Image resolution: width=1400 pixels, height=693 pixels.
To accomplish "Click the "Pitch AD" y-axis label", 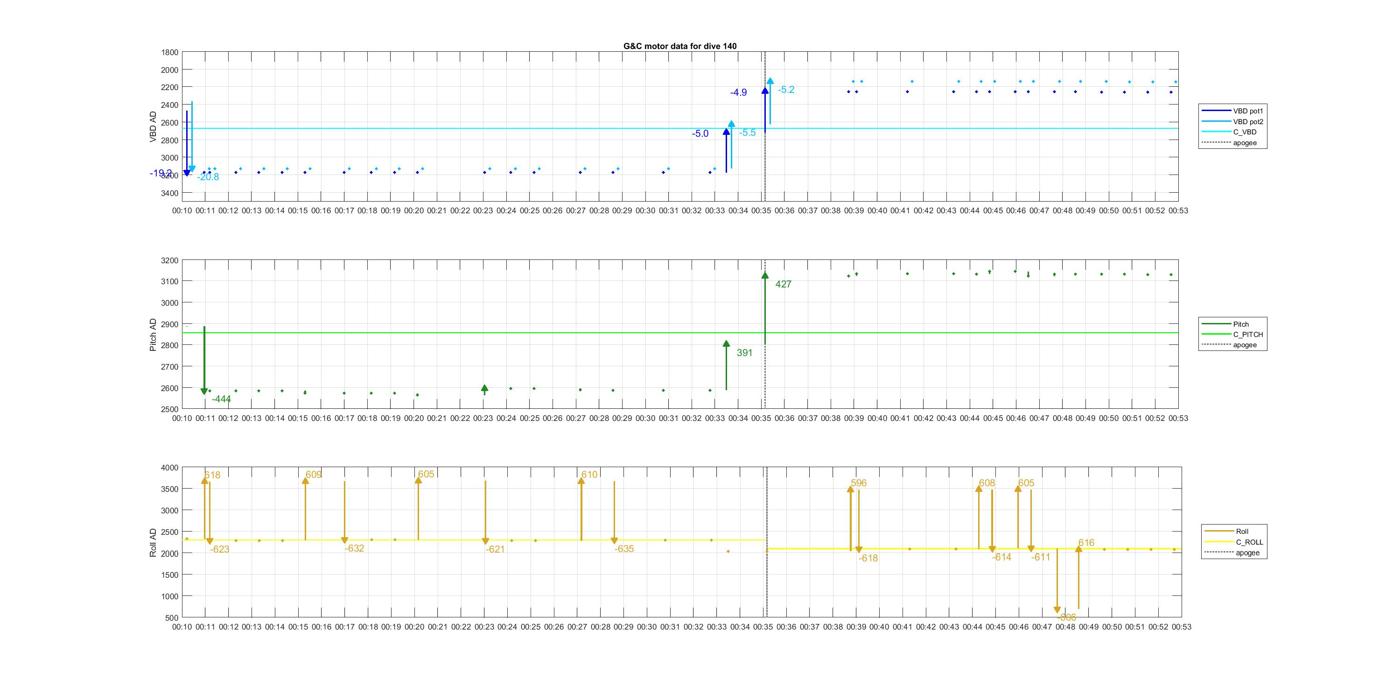I will pyautogui.click(x=154, y=335).
